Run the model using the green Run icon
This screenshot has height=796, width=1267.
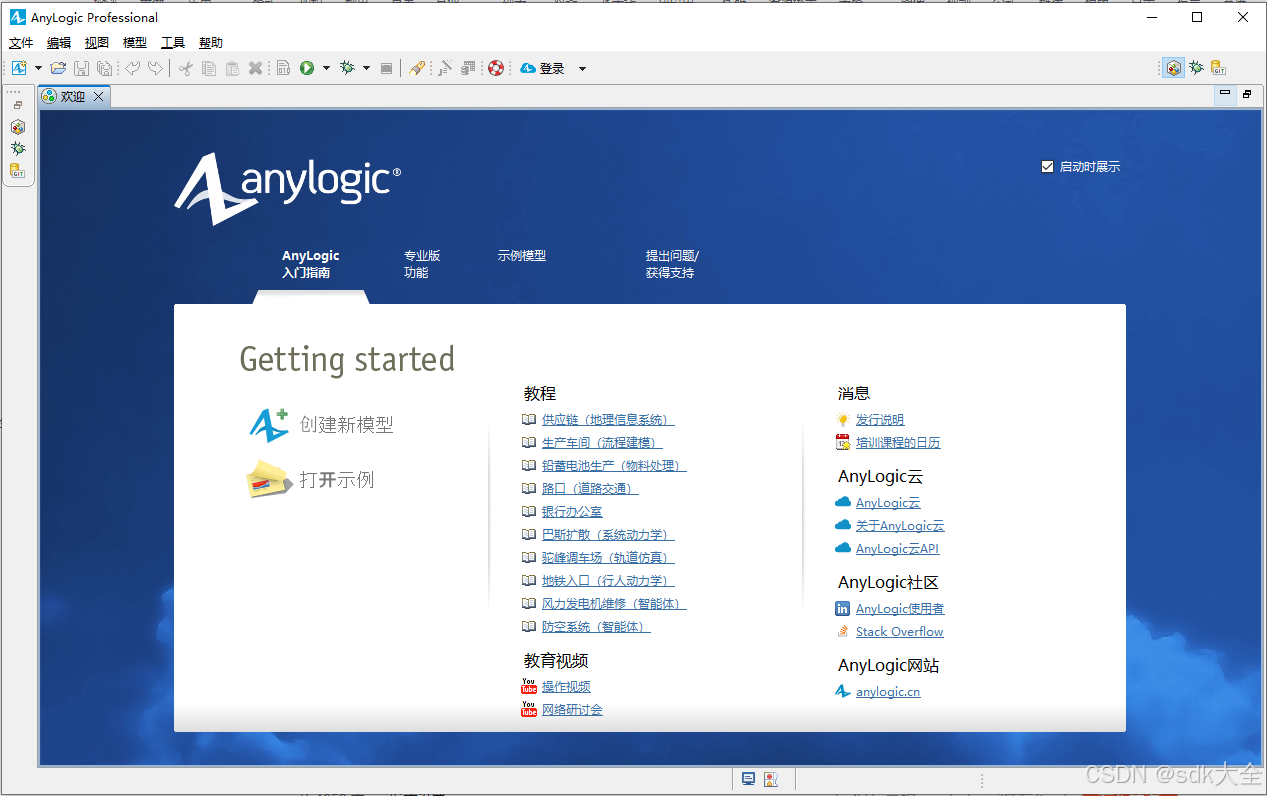click(x=308, y=67)
